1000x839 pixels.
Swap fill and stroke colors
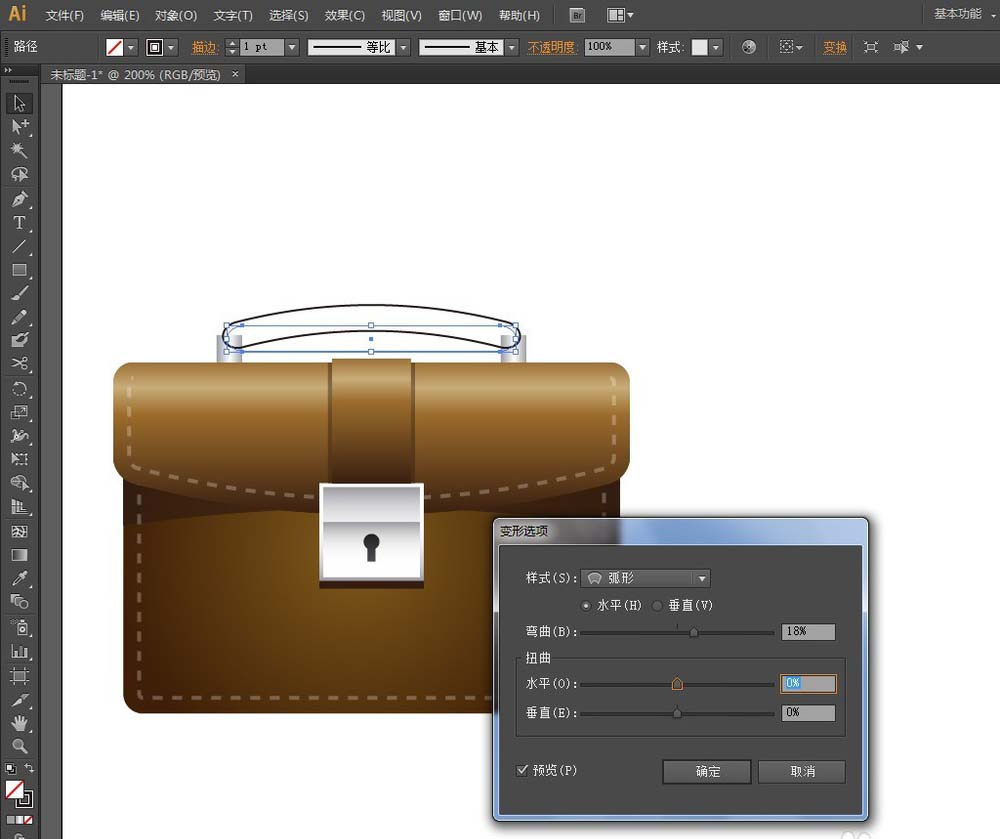point(29,768)
